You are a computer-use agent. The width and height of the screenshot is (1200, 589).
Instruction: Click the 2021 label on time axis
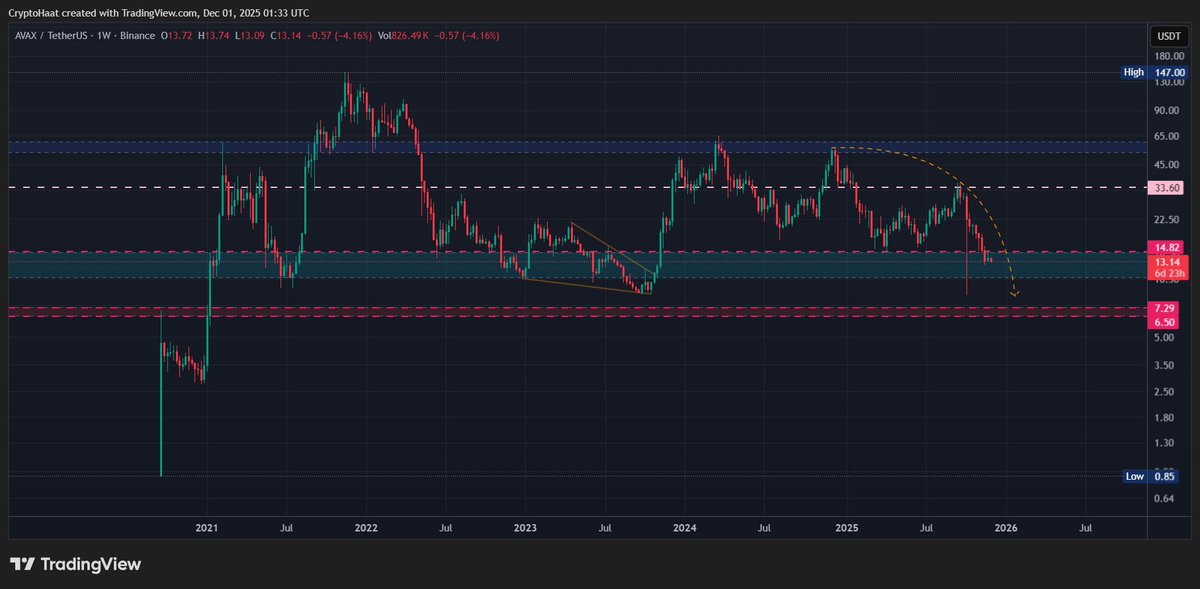pos(206,526)
